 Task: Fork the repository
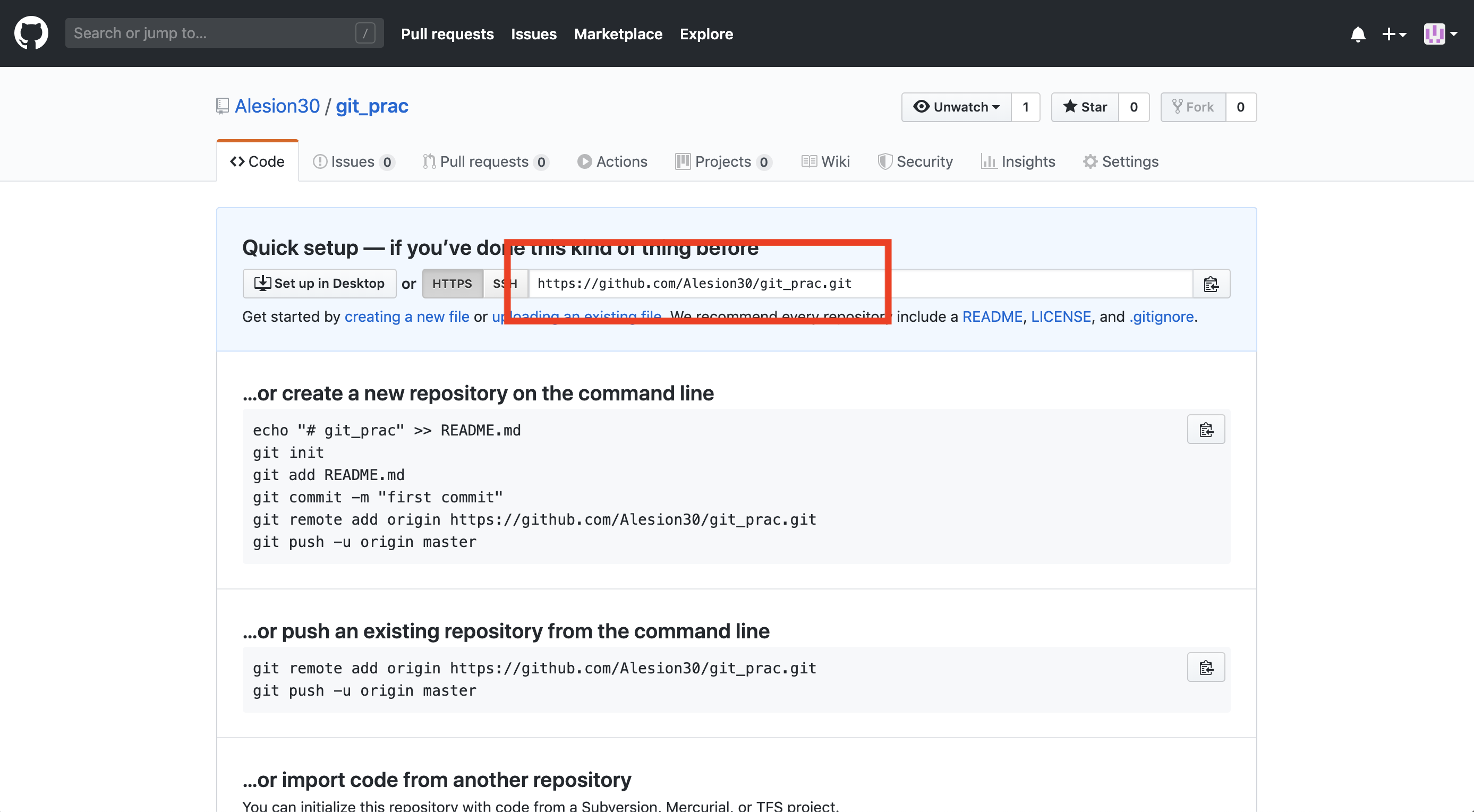coord(1193,107)
